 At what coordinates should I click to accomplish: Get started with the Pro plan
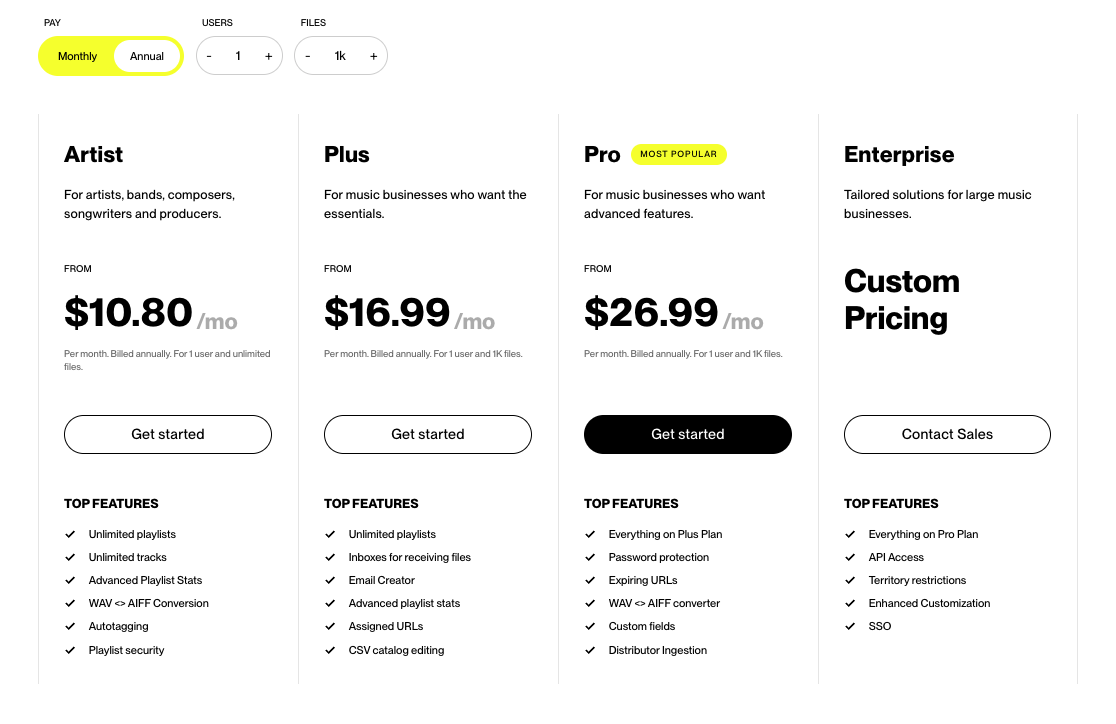(x=687, y=434)
